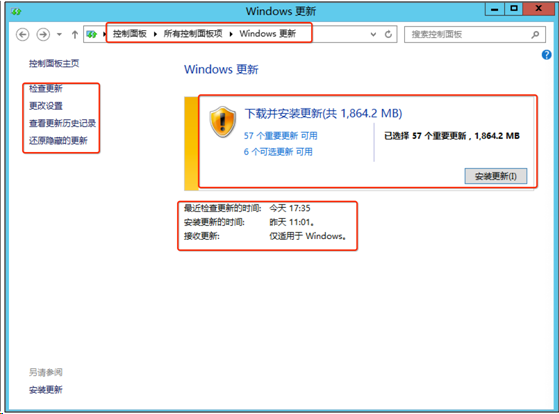
Task: Select Windows 更新 breadcrumb segment
Action: point(267,34)
